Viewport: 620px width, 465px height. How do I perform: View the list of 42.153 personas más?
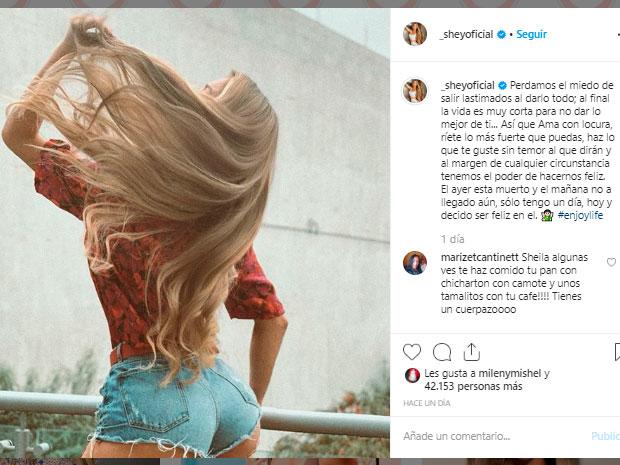click(473, 386)
